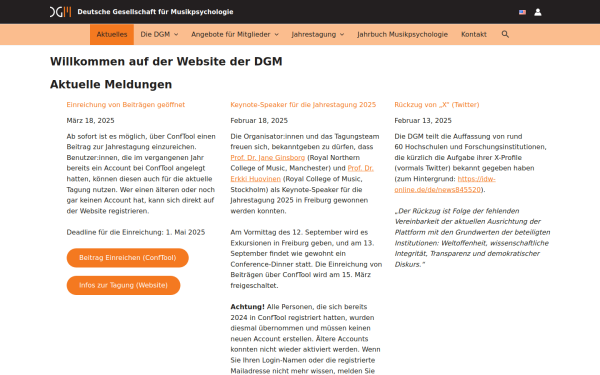
Task: Click the heading Aktuelle Meldungen
Action: (x=111, y=85)
